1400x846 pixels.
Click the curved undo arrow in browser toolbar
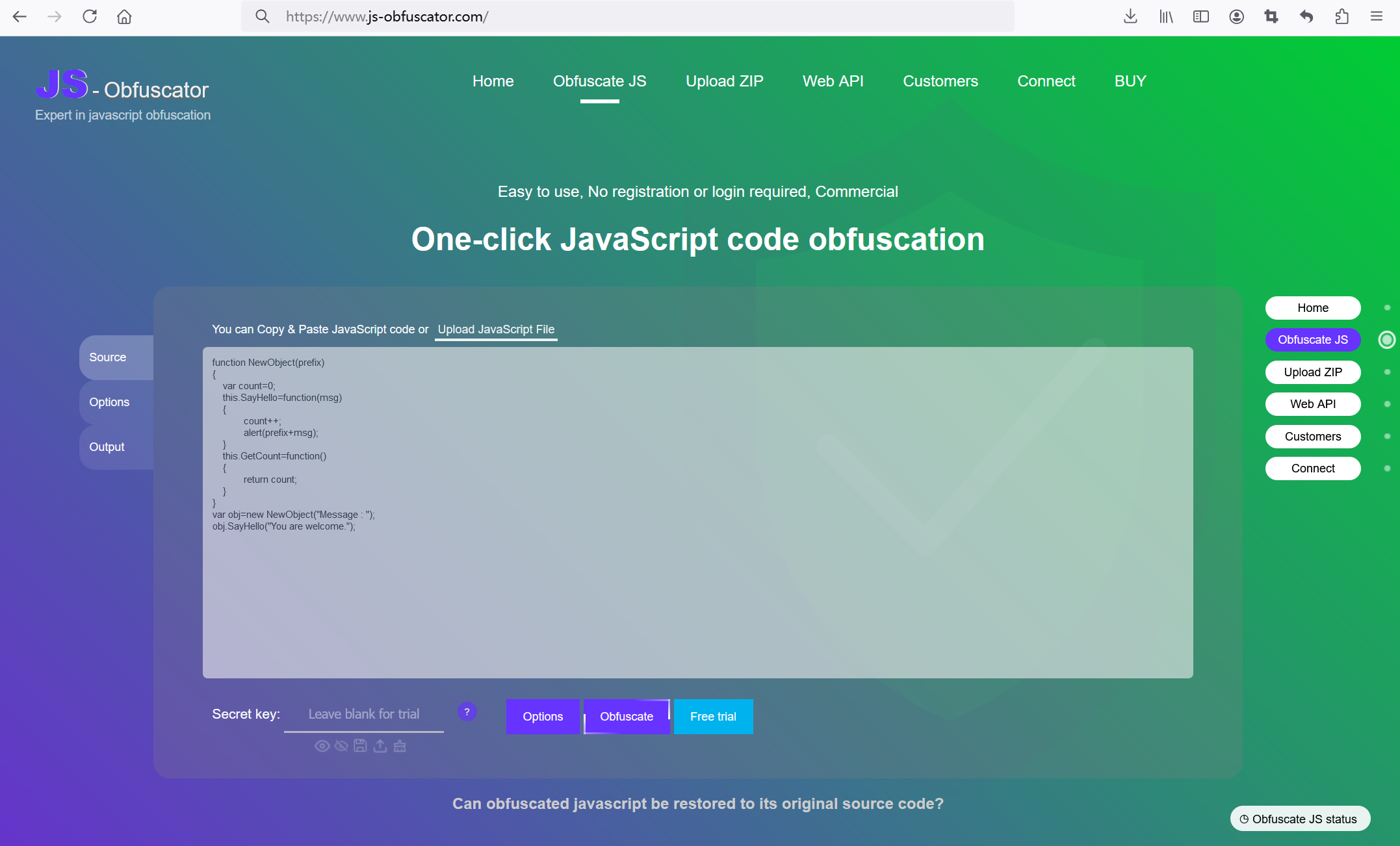point(1306,17)
